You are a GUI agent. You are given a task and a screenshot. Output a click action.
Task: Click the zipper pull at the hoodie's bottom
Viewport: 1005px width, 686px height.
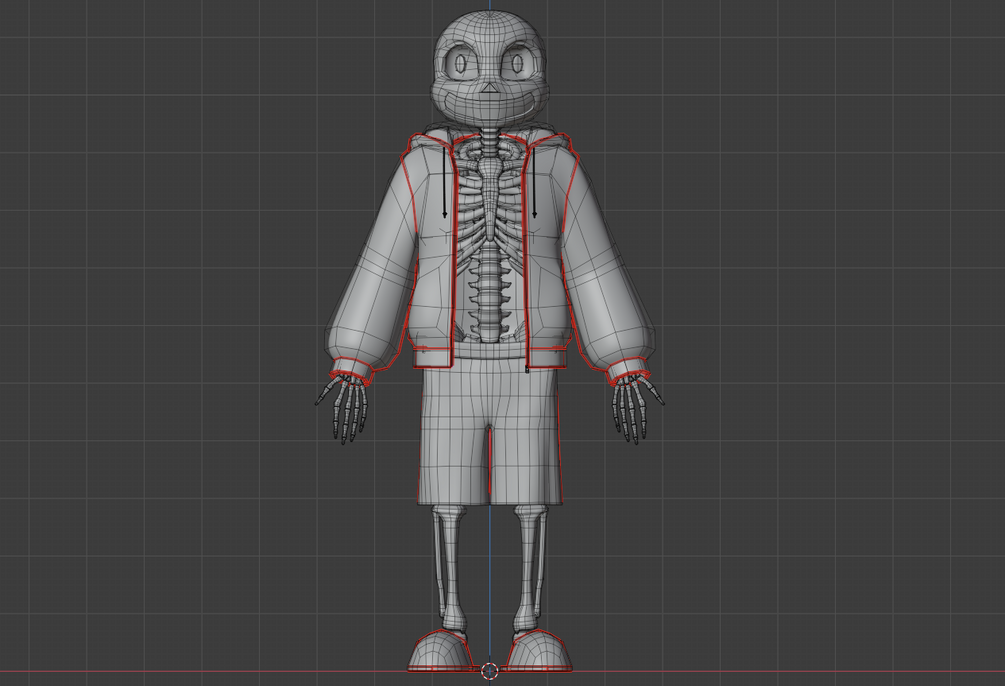click(x=527, y=369)
